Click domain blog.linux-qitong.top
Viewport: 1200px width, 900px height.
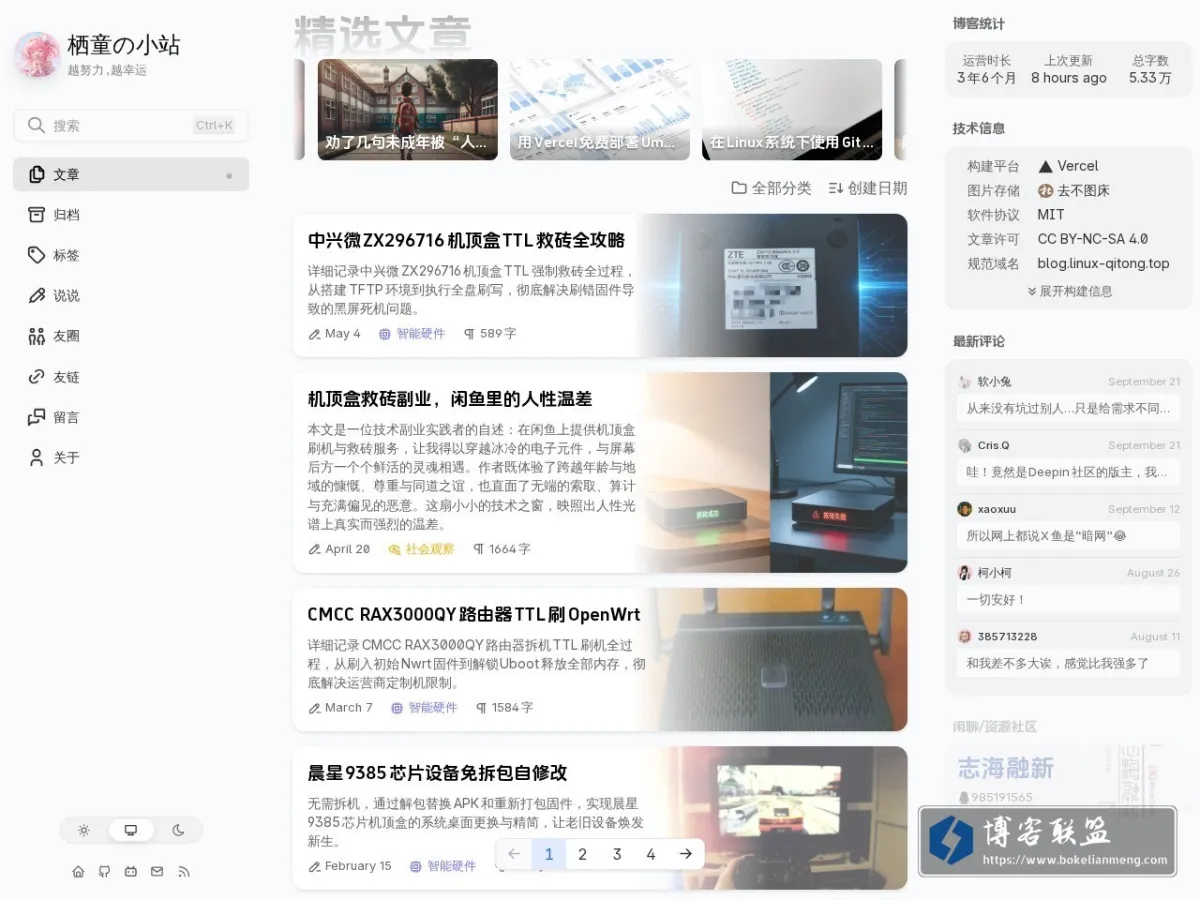(1103, 263)
